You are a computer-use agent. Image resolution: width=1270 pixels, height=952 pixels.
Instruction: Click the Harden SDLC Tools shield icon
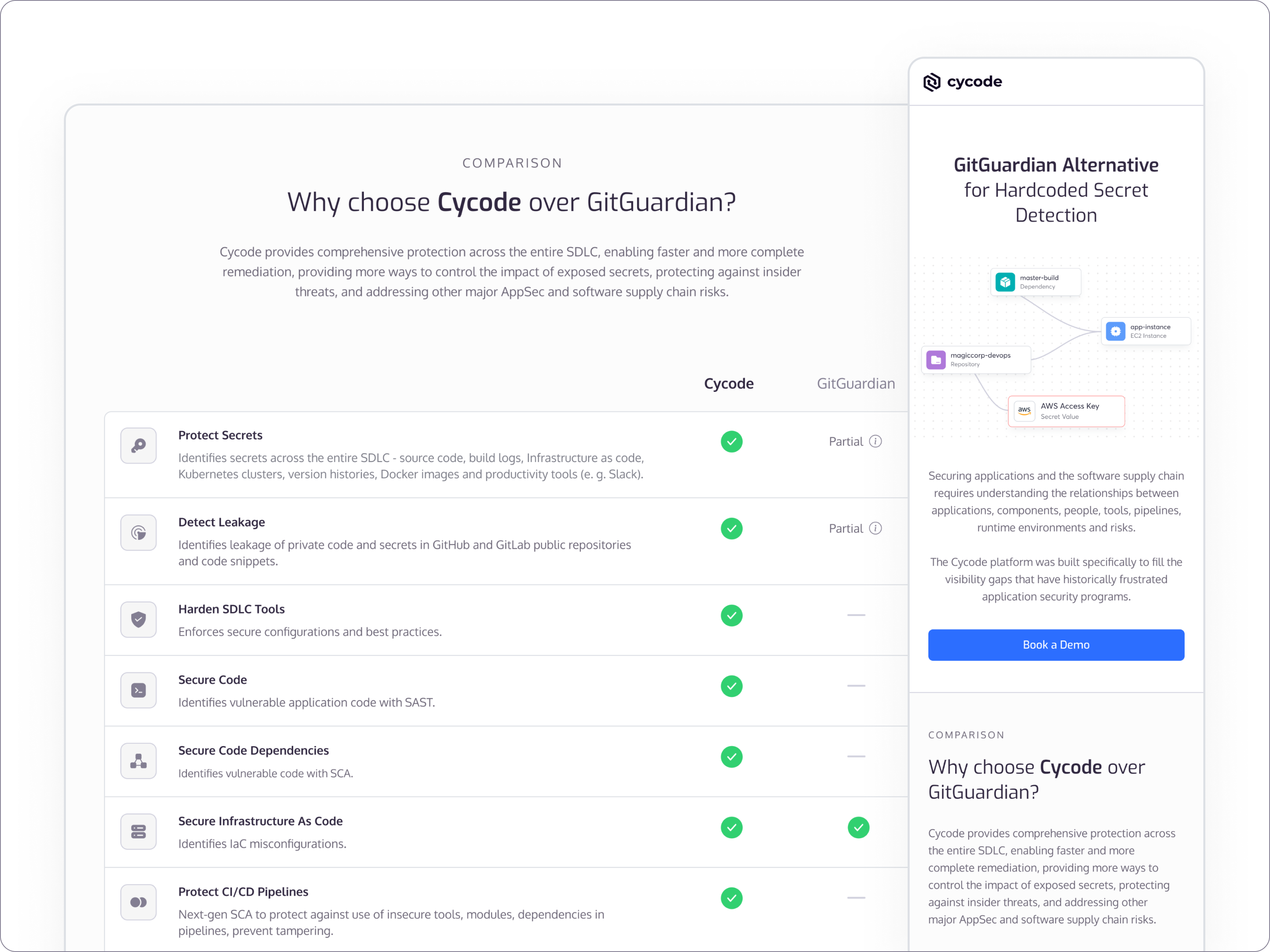click(139, 620)
